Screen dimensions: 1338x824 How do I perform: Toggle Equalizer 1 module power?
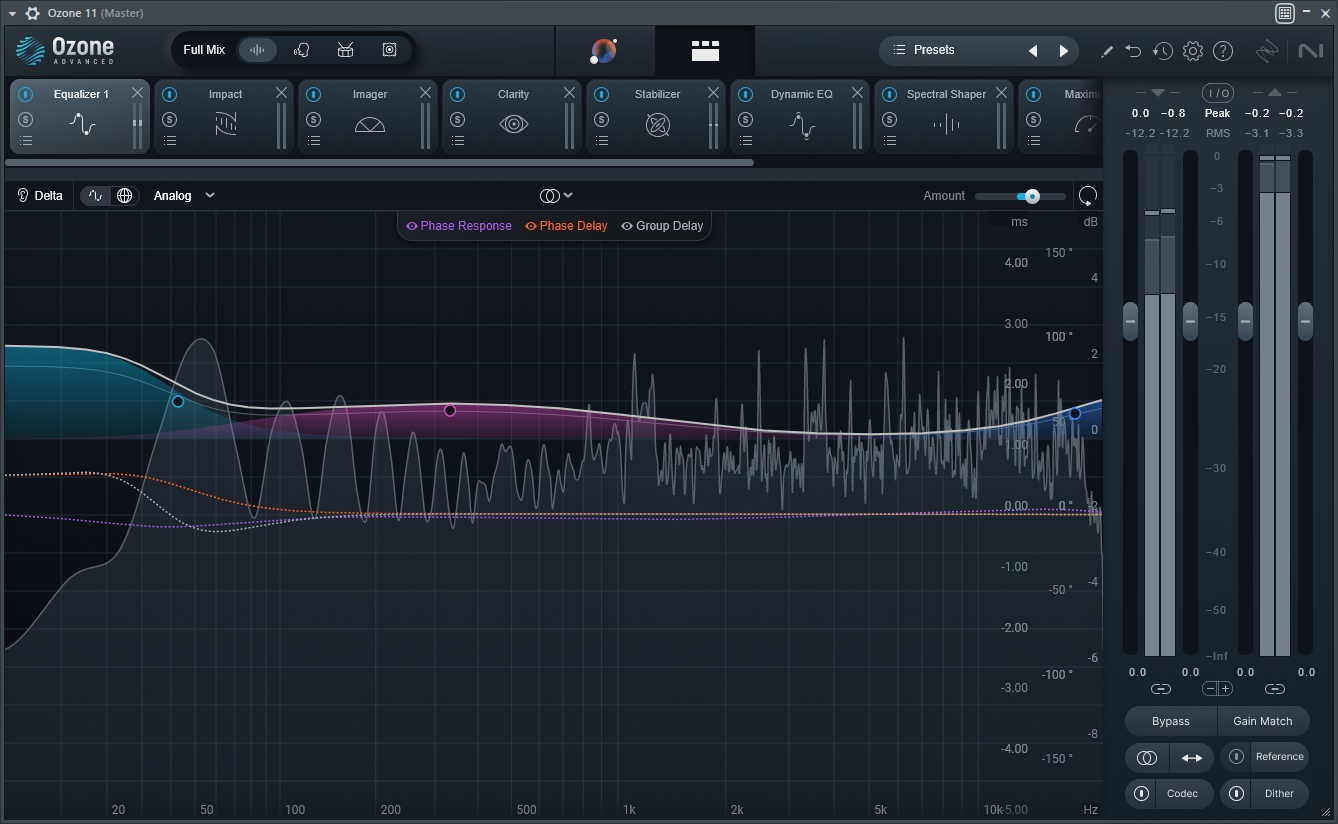pos(26,94)
